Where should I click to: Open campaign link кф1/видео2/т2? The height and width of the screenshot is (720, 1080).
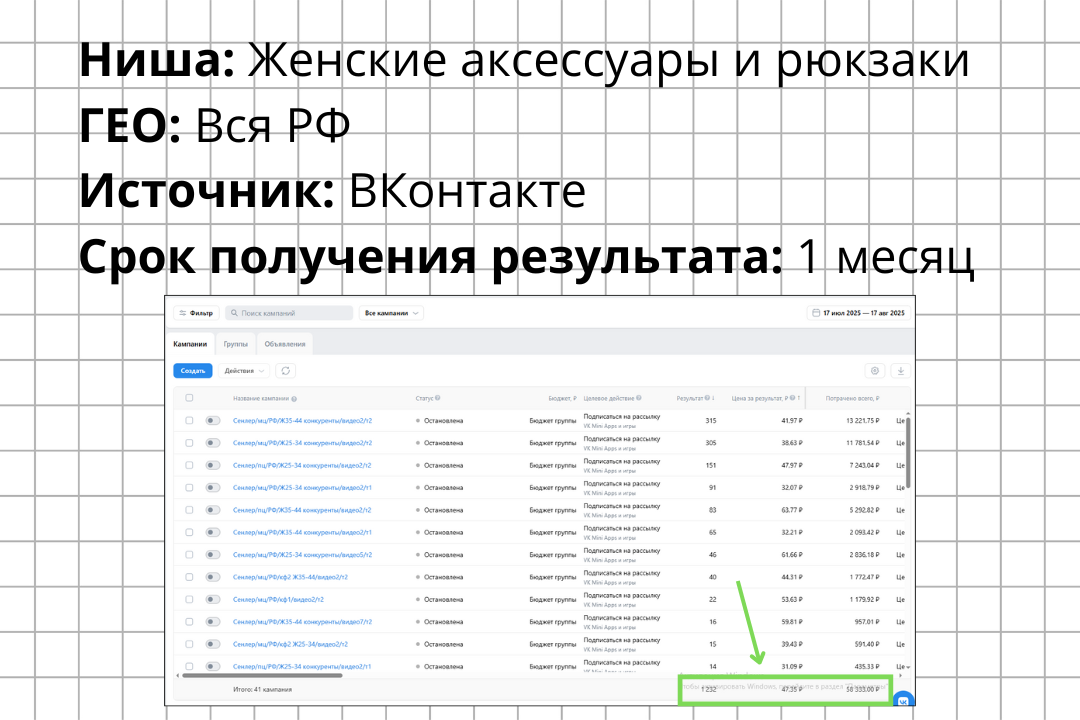point(278,599)
